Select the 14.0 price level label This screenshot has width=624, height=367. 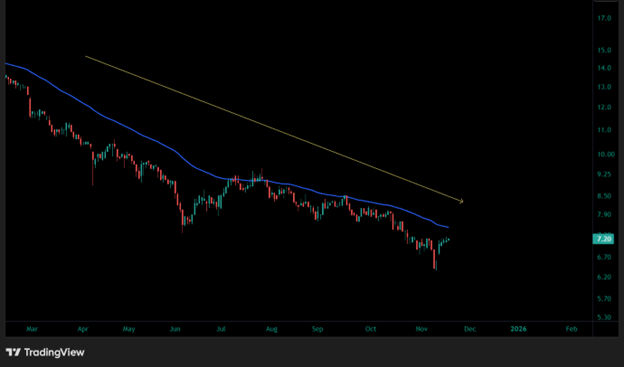point(604,68)
